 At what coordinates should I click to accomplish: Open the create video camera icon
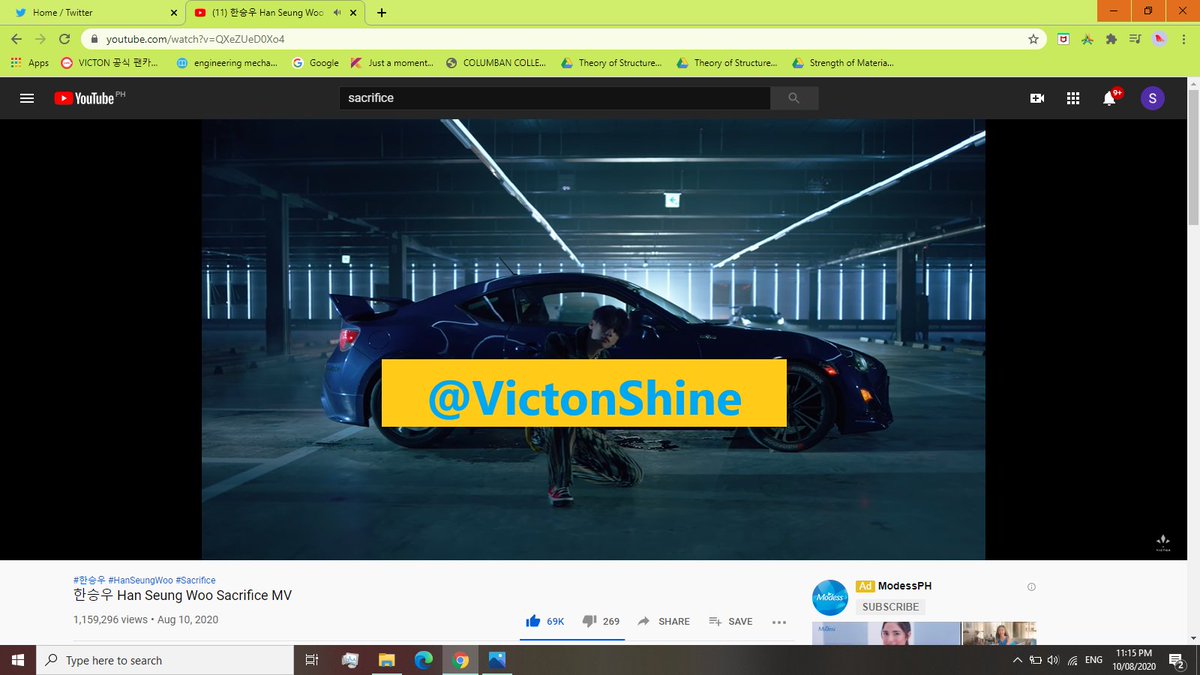[1037, 98]
